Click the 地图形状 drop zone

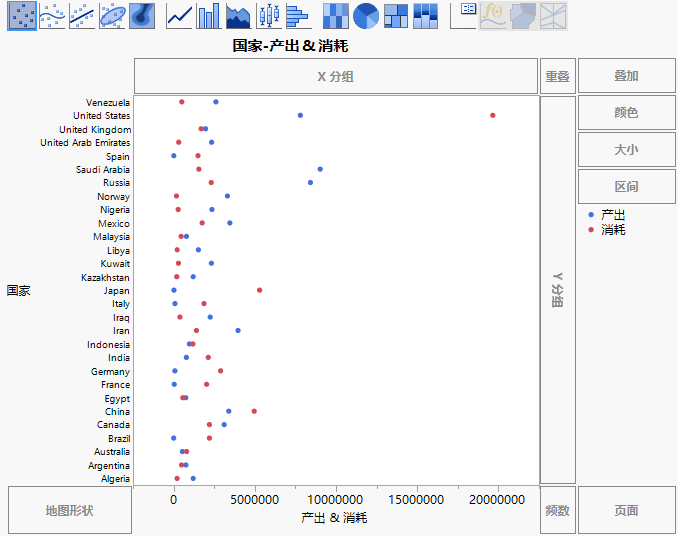pos(69,510)
